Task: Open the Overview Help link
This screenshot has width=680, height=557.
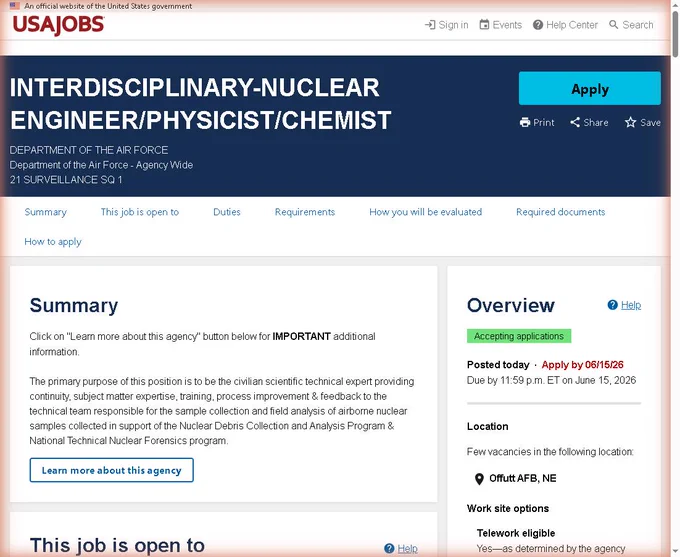Action: 631,305
